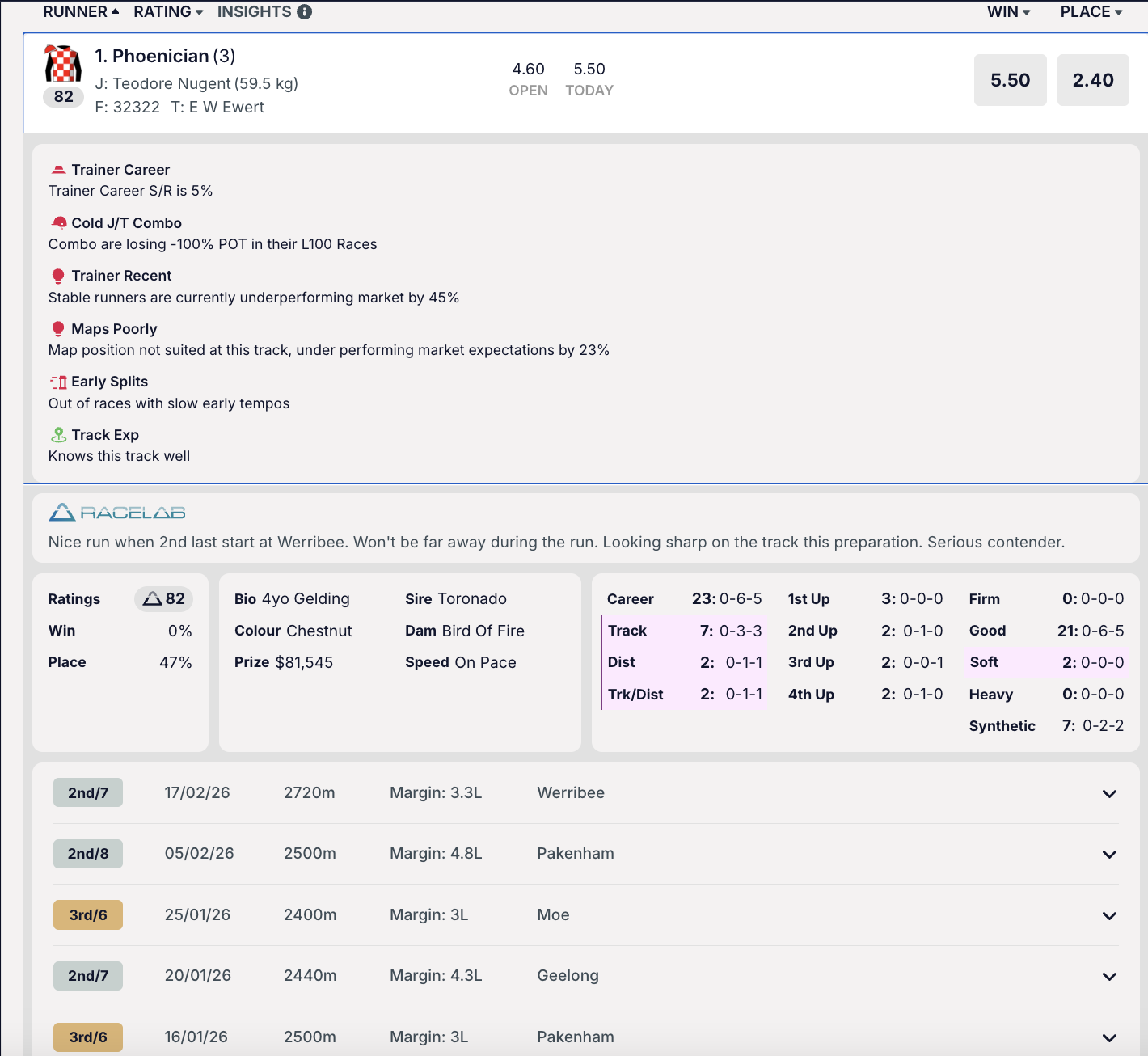Click the Early Splits icon
This screenshot has height=1056, width=1148.
58,382
